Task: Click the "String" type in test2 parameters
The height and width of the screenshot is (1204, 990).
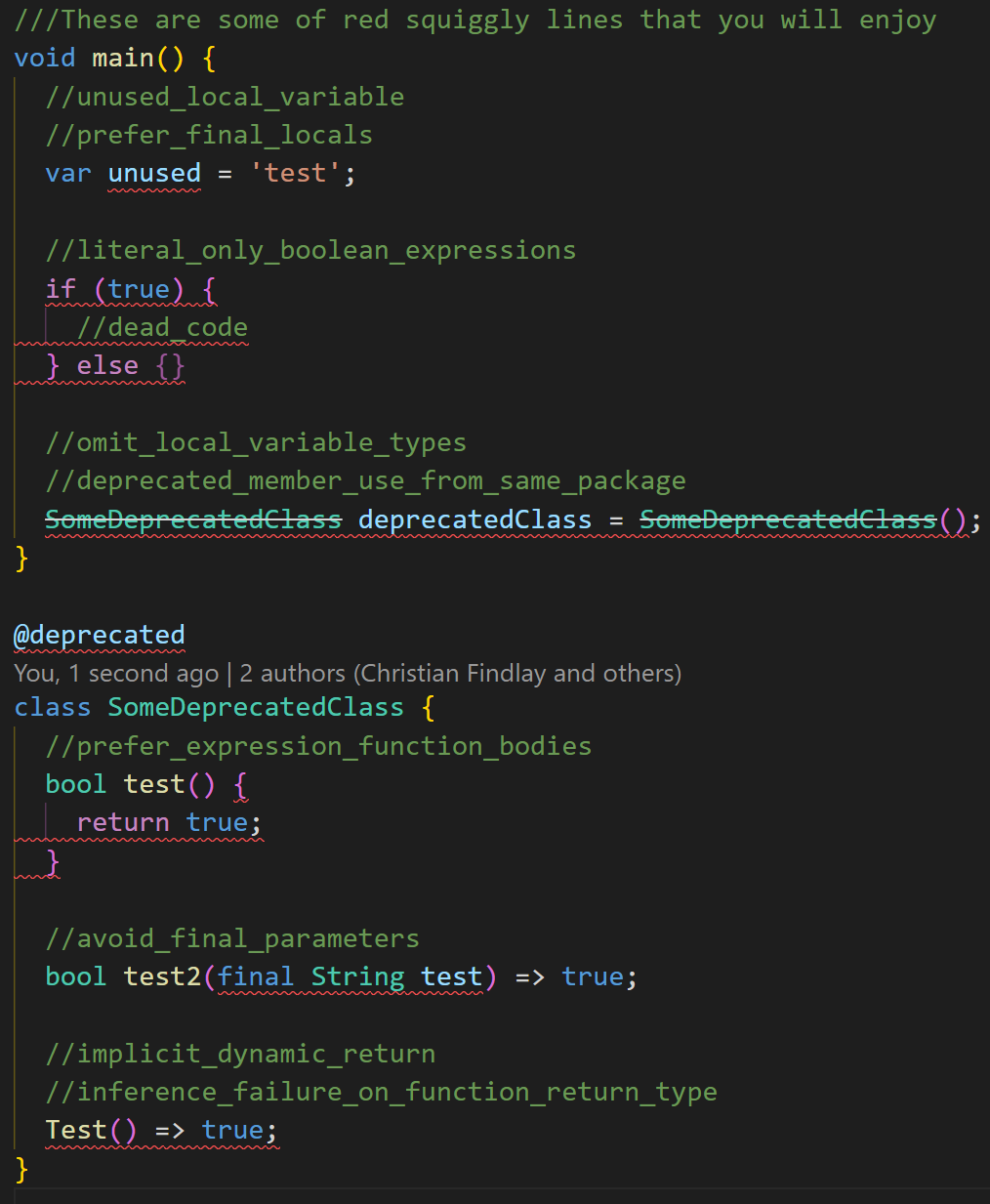Action: 357,977
